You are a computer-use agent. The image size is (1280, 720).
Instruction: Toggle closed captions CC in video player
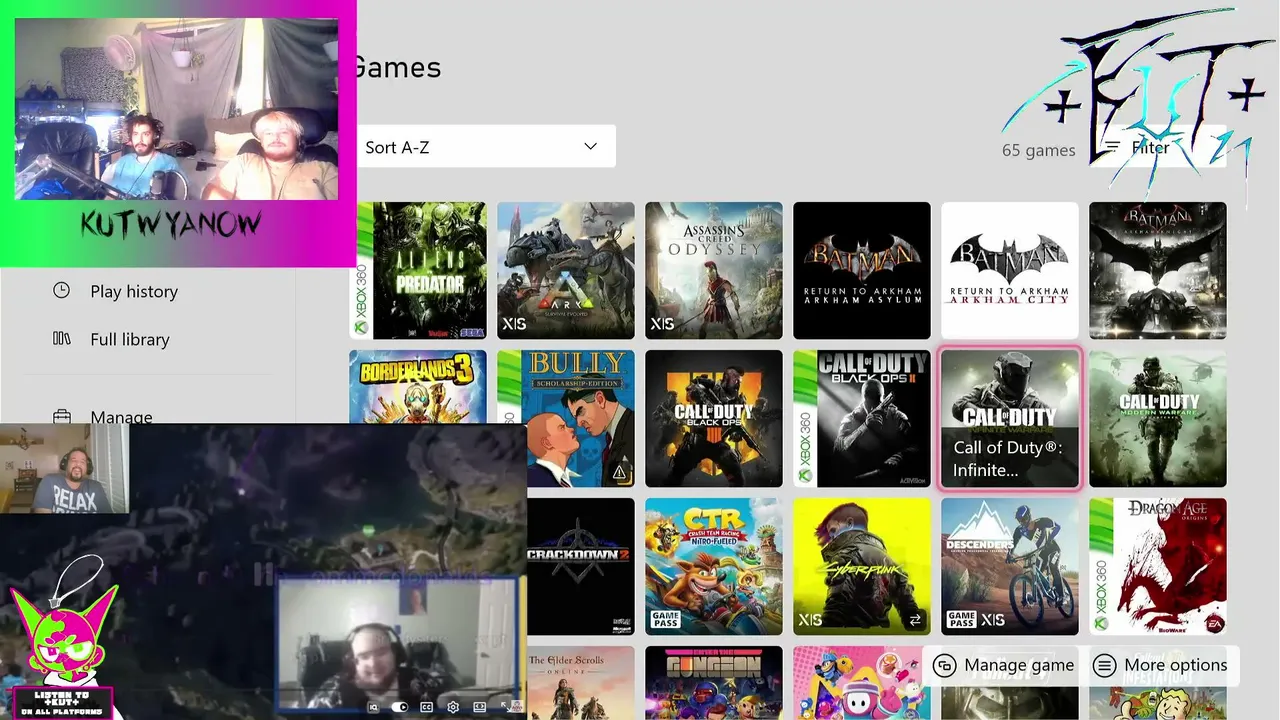[x=427, y=707]
